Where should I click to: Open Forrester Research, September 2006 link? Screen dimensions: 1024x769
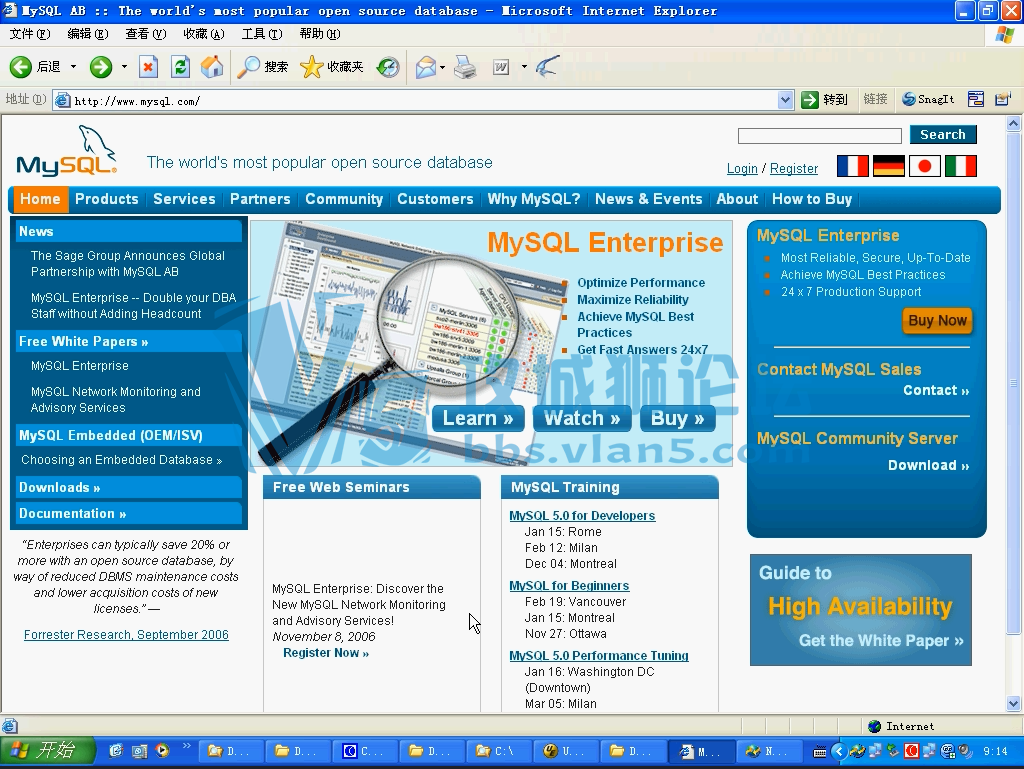coord(126,635)
